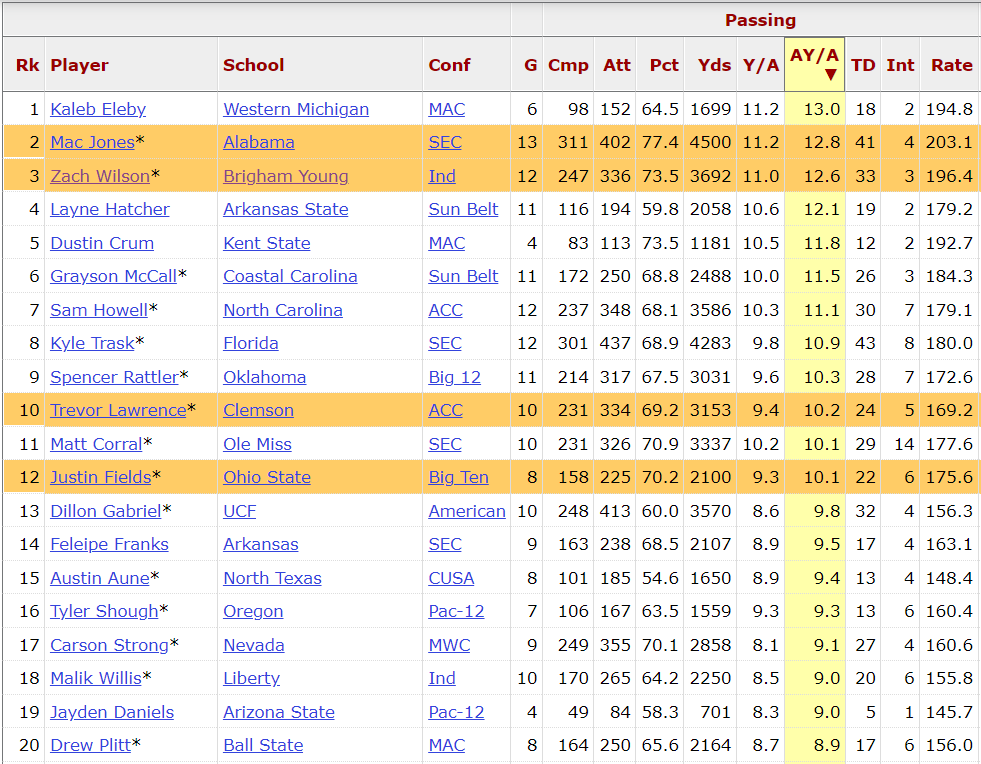Viewport: 981px width, 764px height.
Task: Click the Ball State school link
Action: (x=262, y=745)
